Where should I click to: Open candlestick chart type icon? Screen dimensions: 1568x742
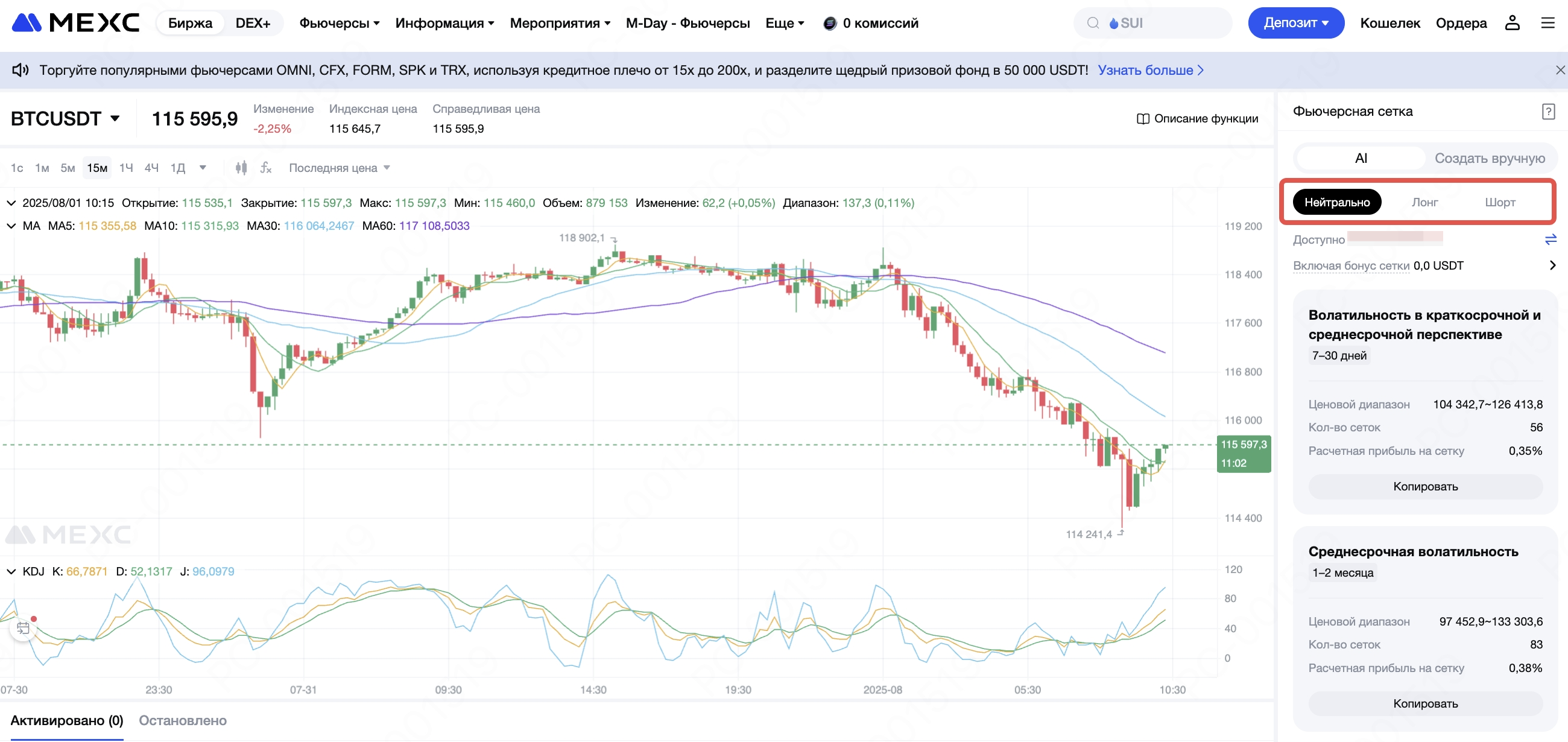[241, 167]
